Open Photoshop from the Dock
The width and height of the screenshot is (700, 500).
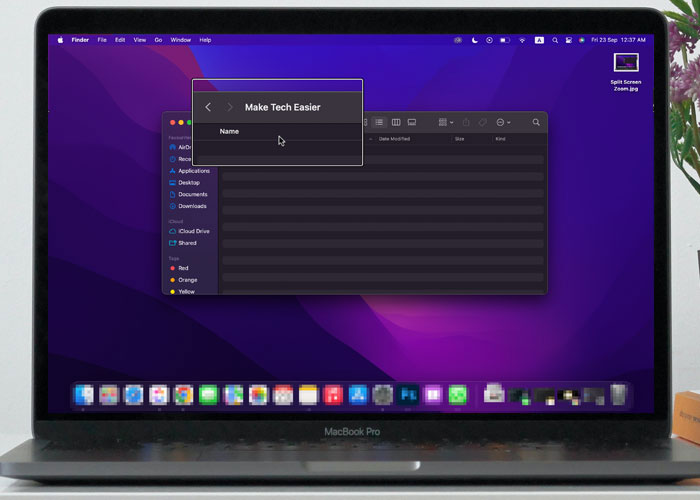[x=408, y=395]
